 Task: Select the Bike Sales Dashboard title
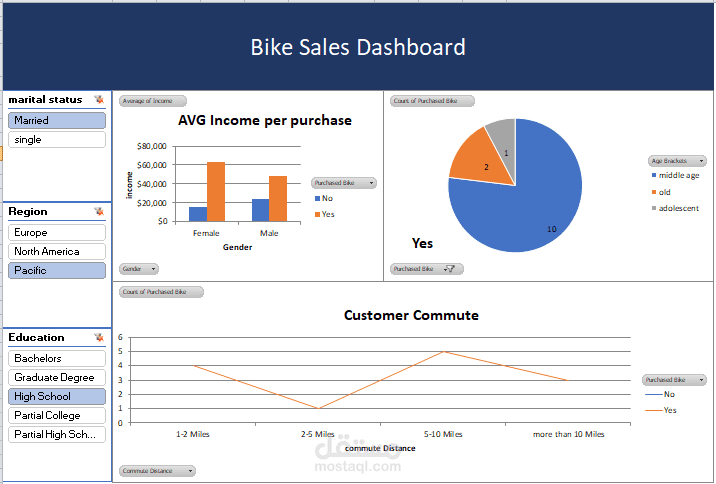click(x=357, y=47)
